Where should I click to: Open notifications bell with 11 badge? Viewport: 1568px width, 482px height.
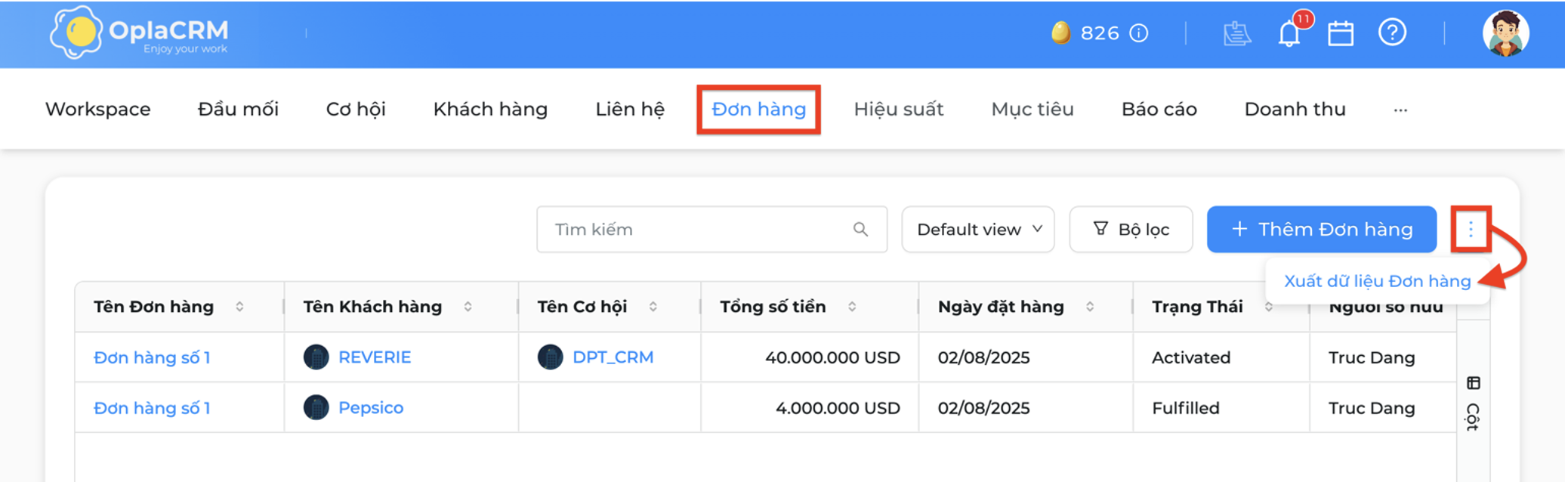(1290, 33)
